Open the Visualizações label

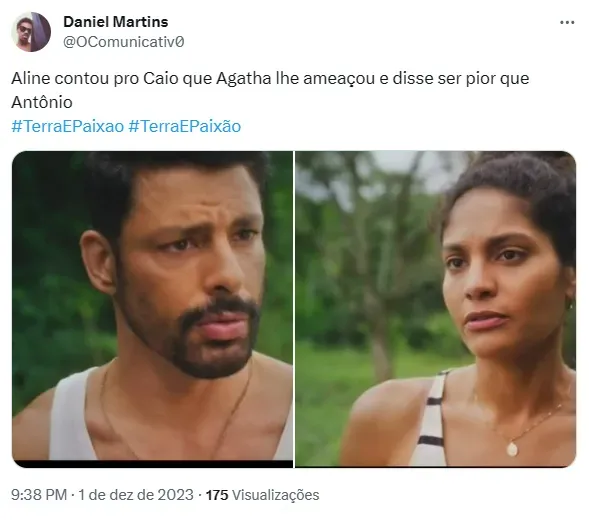[276, 495]
